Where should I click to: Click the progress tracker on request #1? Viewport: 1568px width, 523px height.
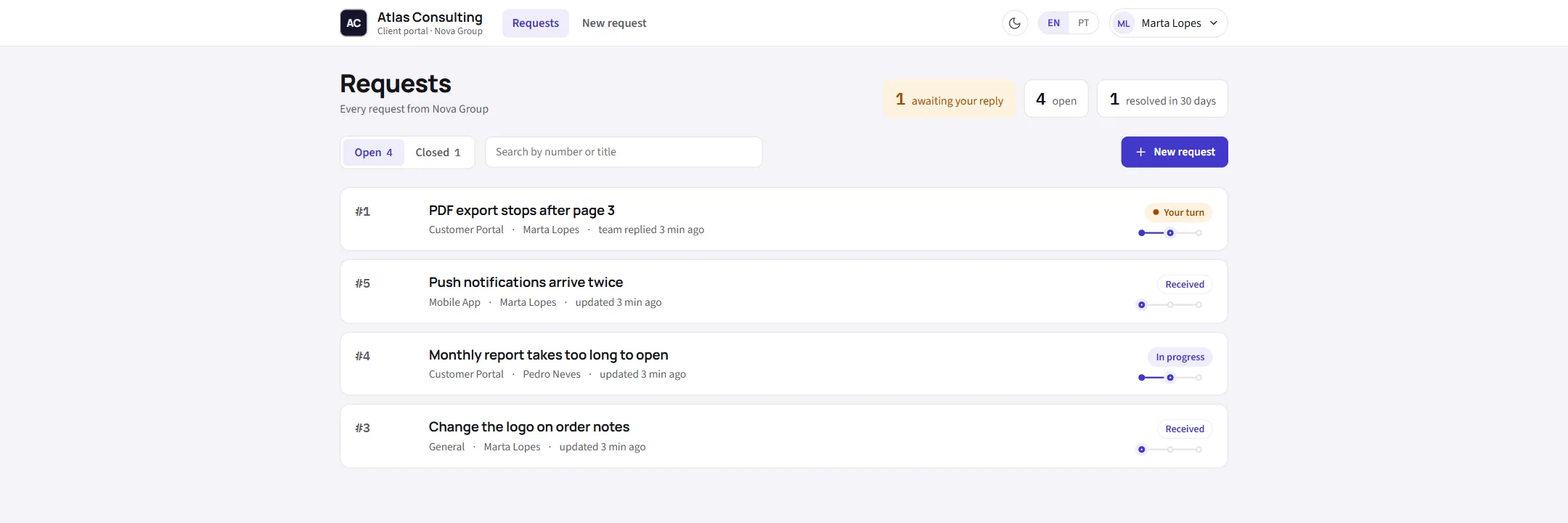[1170, 233]
